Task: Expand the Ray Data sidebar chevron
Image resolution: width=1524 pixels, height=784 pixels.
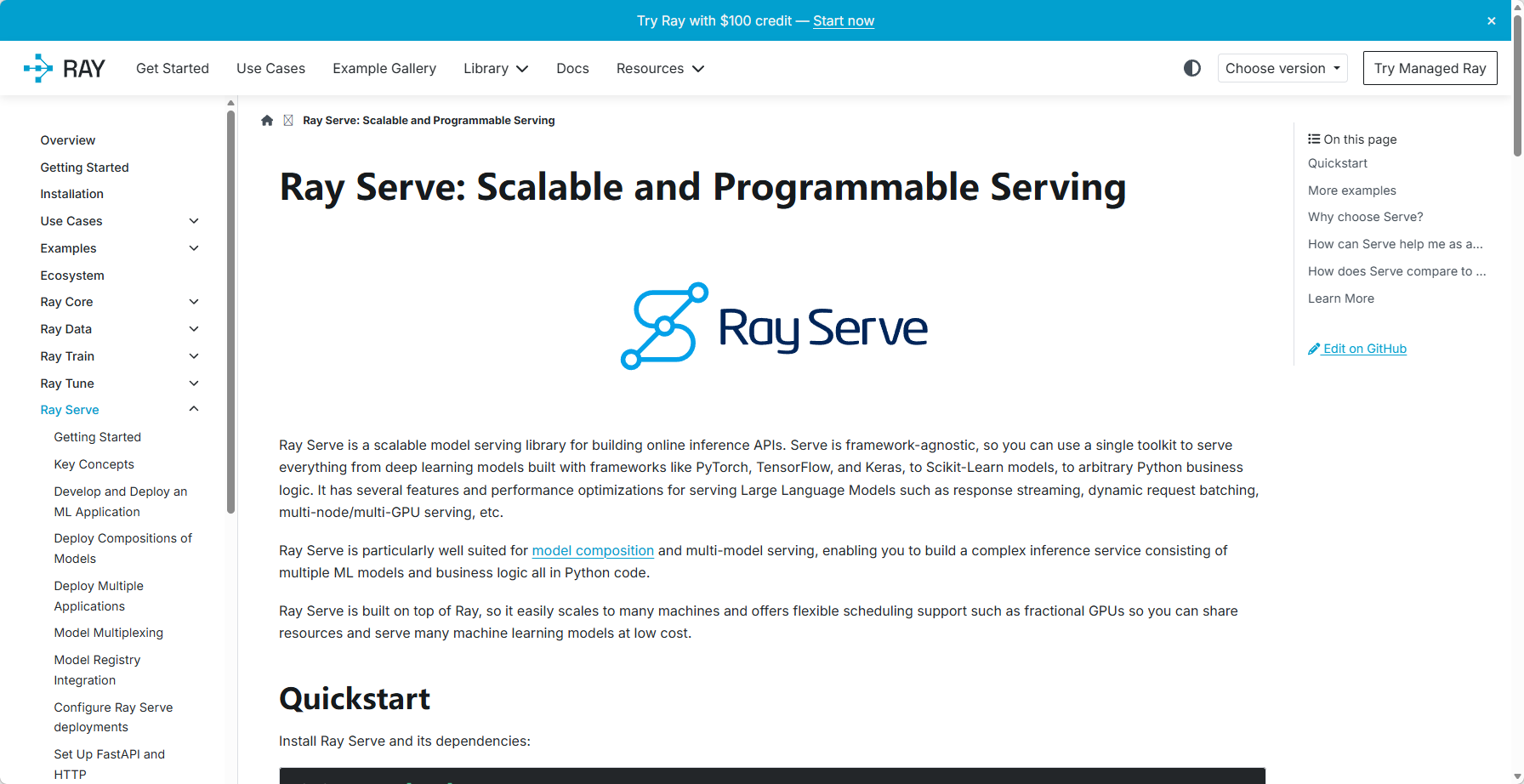Action: tap(194, 329)
